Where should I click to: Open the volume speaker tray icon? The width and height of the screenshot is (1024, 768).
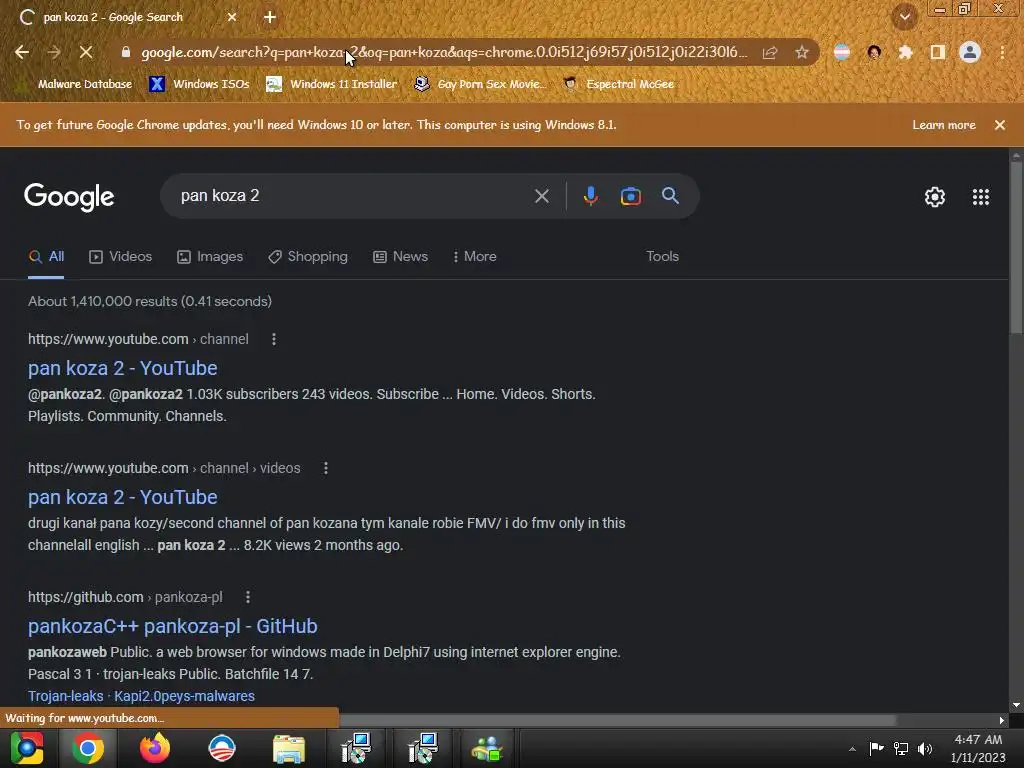925,748
